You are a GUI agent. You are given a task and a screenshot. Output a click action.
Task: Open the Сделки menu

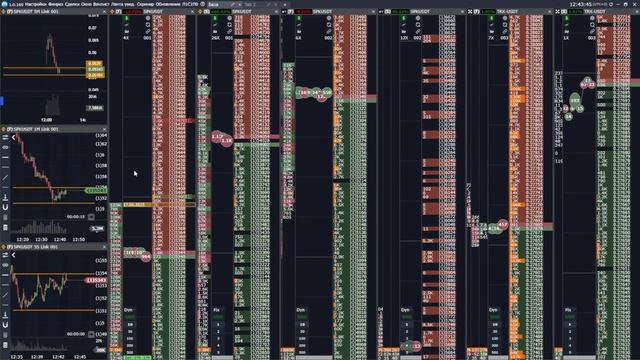tap(72, 4)
